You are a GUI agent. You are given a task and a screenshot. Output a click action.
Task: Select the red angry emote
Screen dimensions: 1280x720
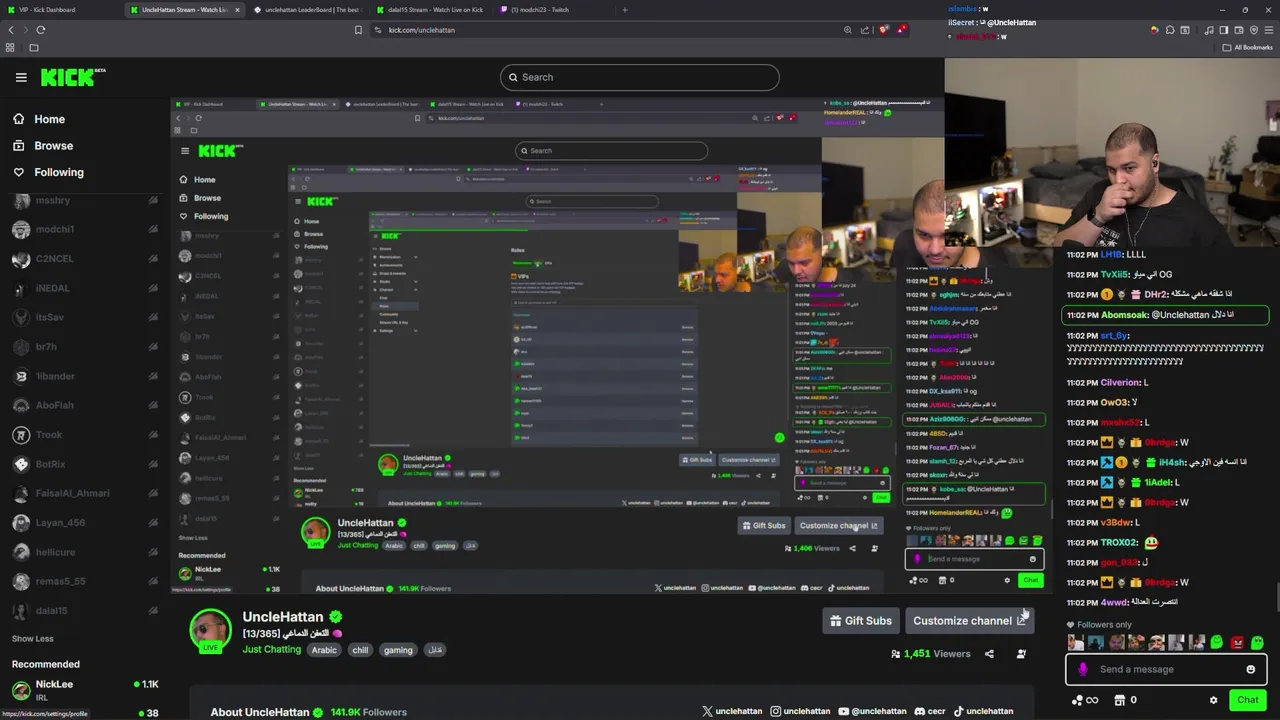pyautogui.click(x=1237, y=643)
